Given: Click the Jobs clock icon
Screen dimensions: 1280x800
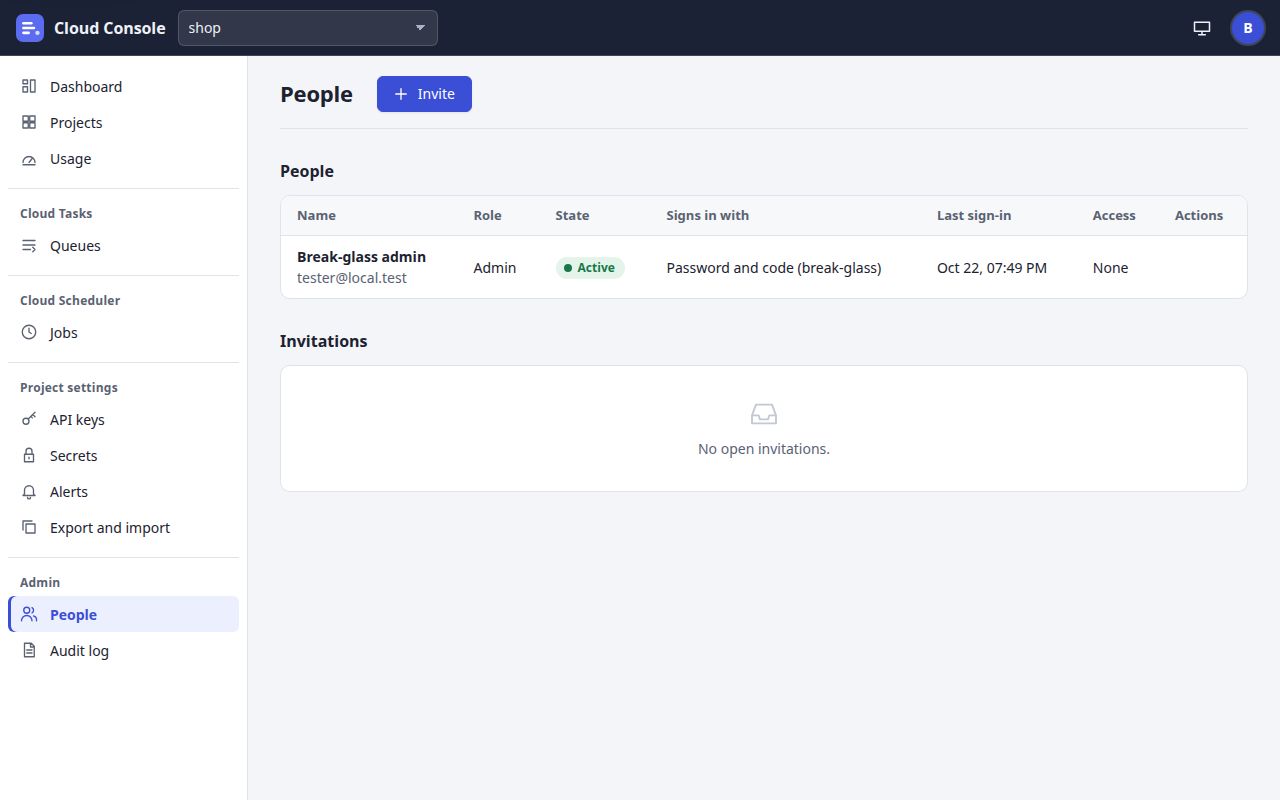Looking at the screenshot, I should point(29,333).
